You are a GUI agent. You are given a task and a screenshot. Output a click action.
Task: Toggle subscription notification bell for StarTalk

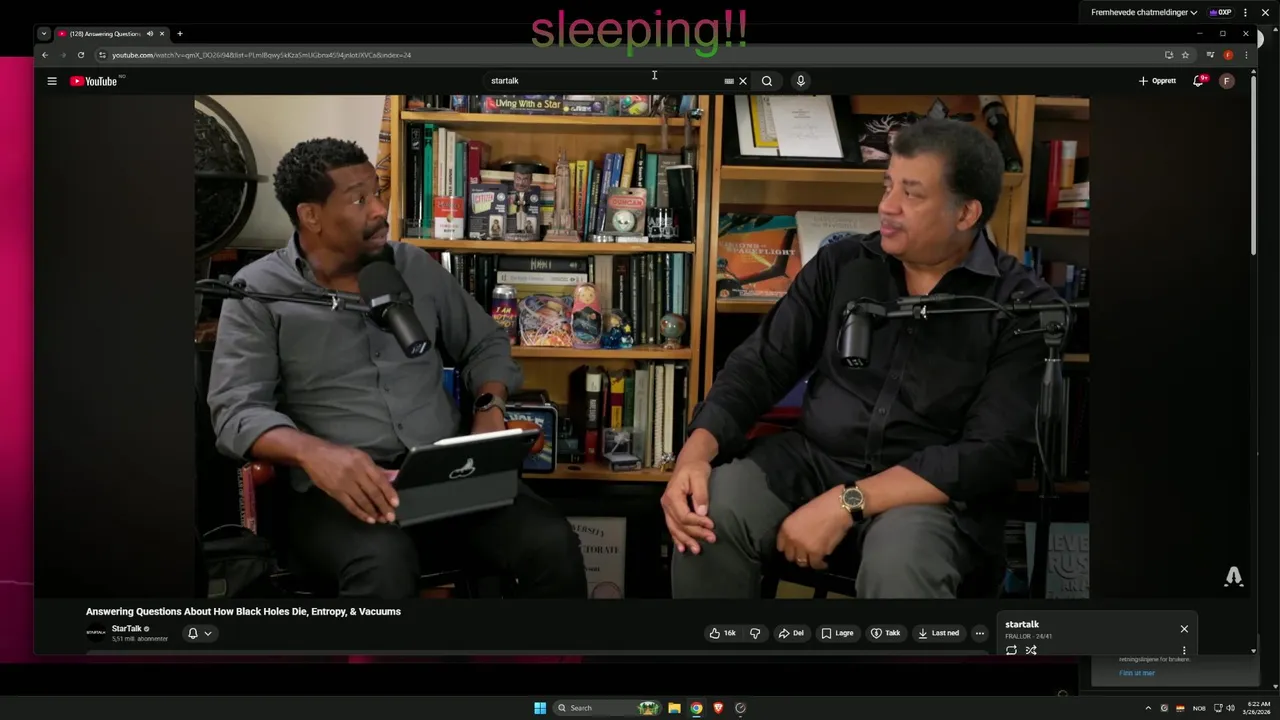click(x=200, y=633)
